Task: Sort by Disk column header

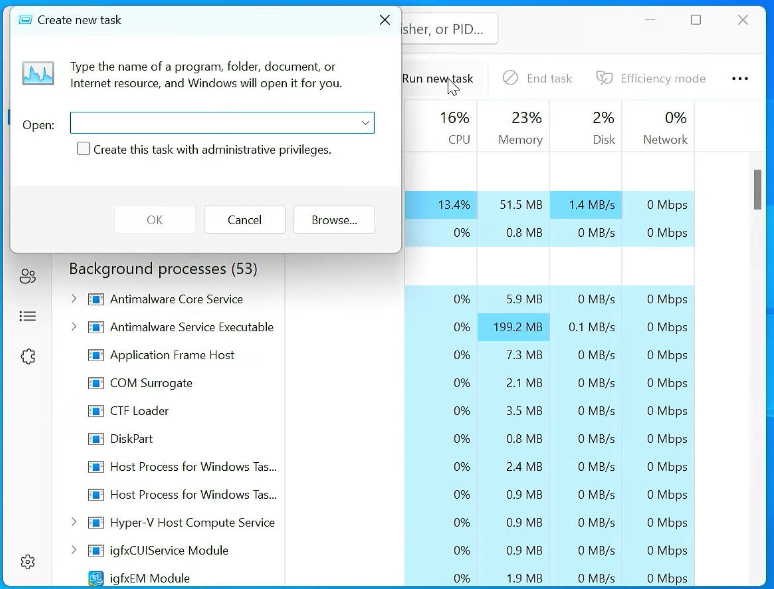Action: point(586,126)
